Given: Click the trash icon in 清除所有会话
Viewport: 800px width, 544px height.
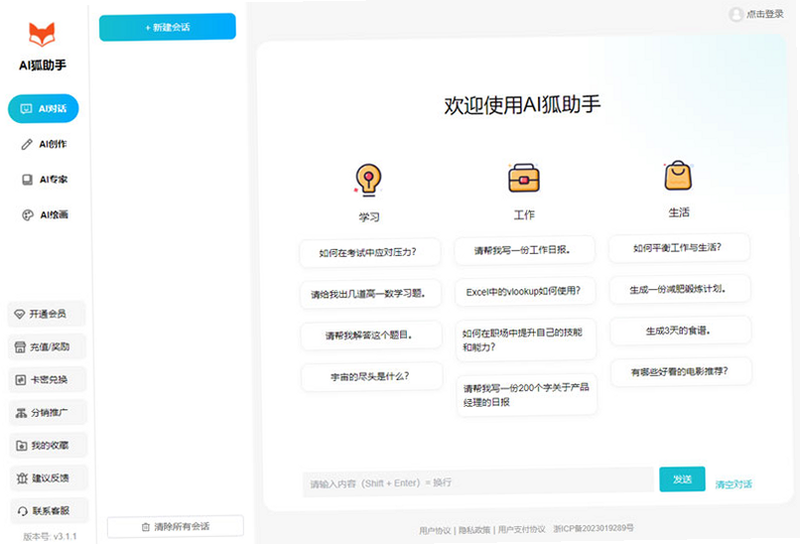Looking at the screenshot, I should coord(146,527).
